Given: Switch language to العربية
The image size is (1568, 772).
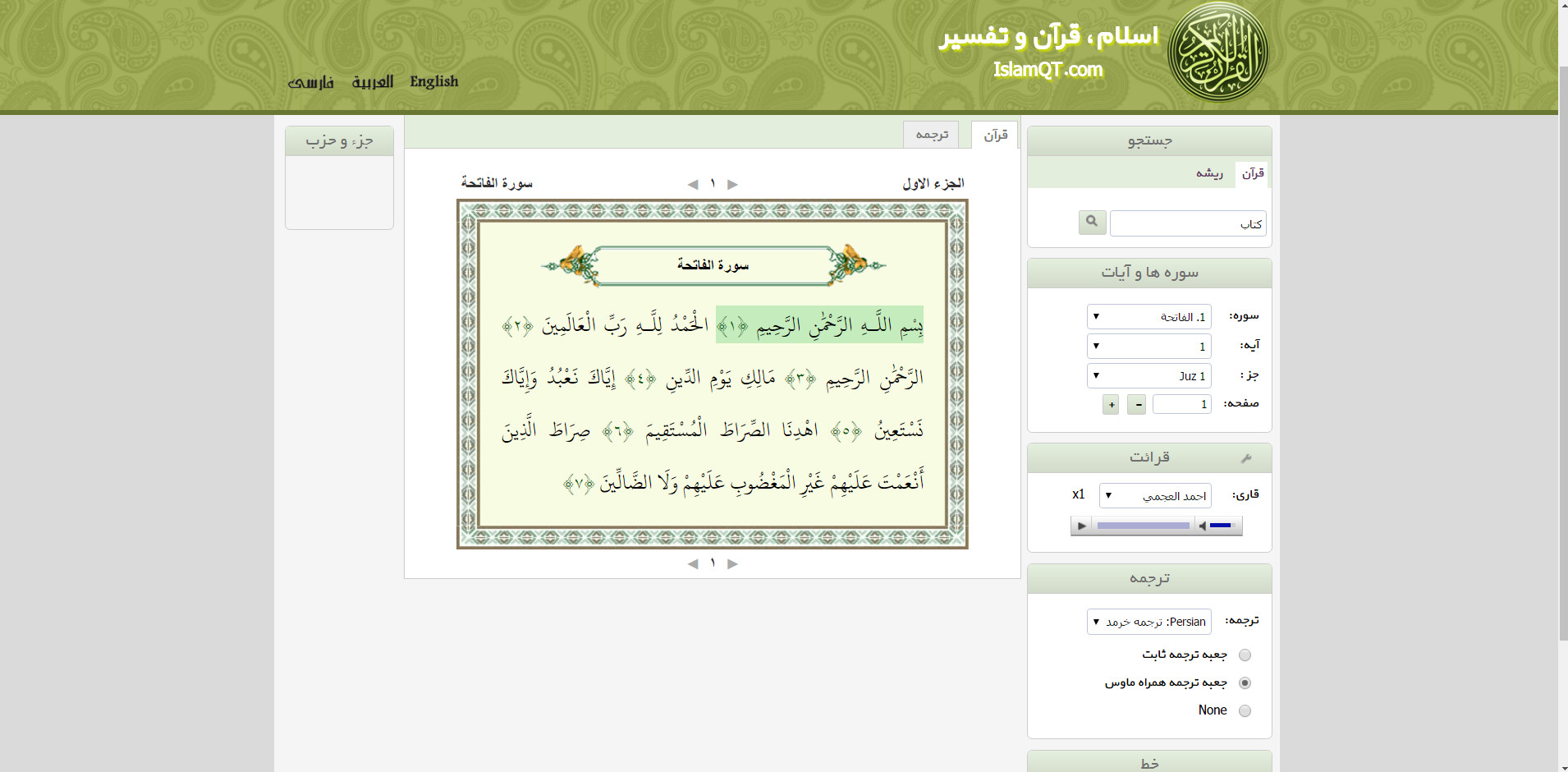Looking at the screenshot, I should coord(373,81).
